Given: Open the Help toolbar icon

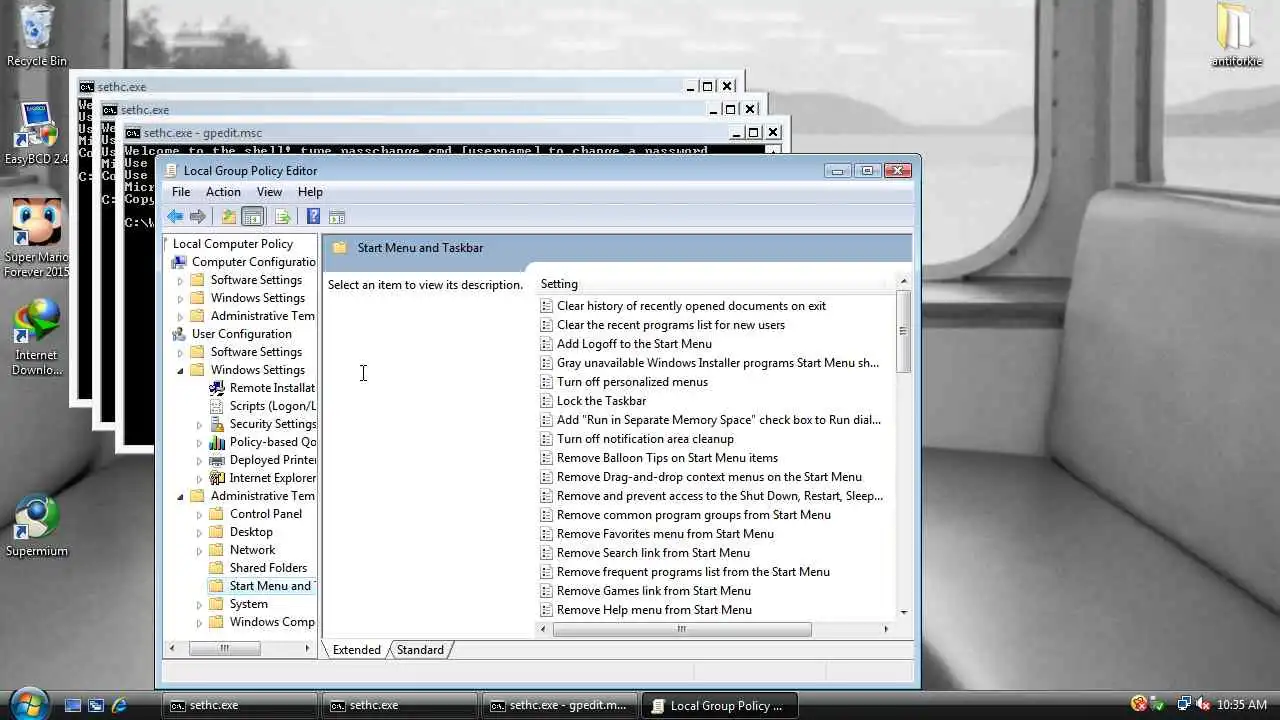Looking at the screenshot, I should point(313,217).
